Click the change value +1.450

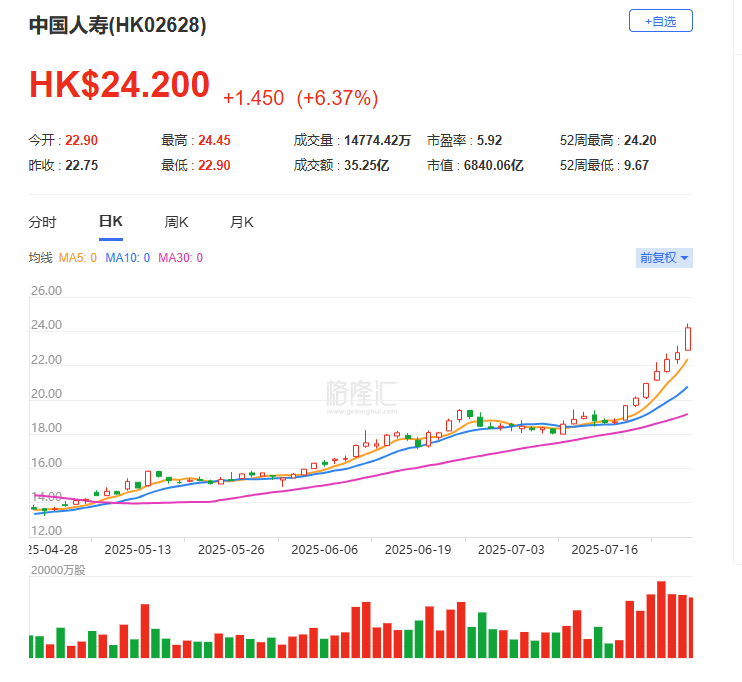point(253,98)
